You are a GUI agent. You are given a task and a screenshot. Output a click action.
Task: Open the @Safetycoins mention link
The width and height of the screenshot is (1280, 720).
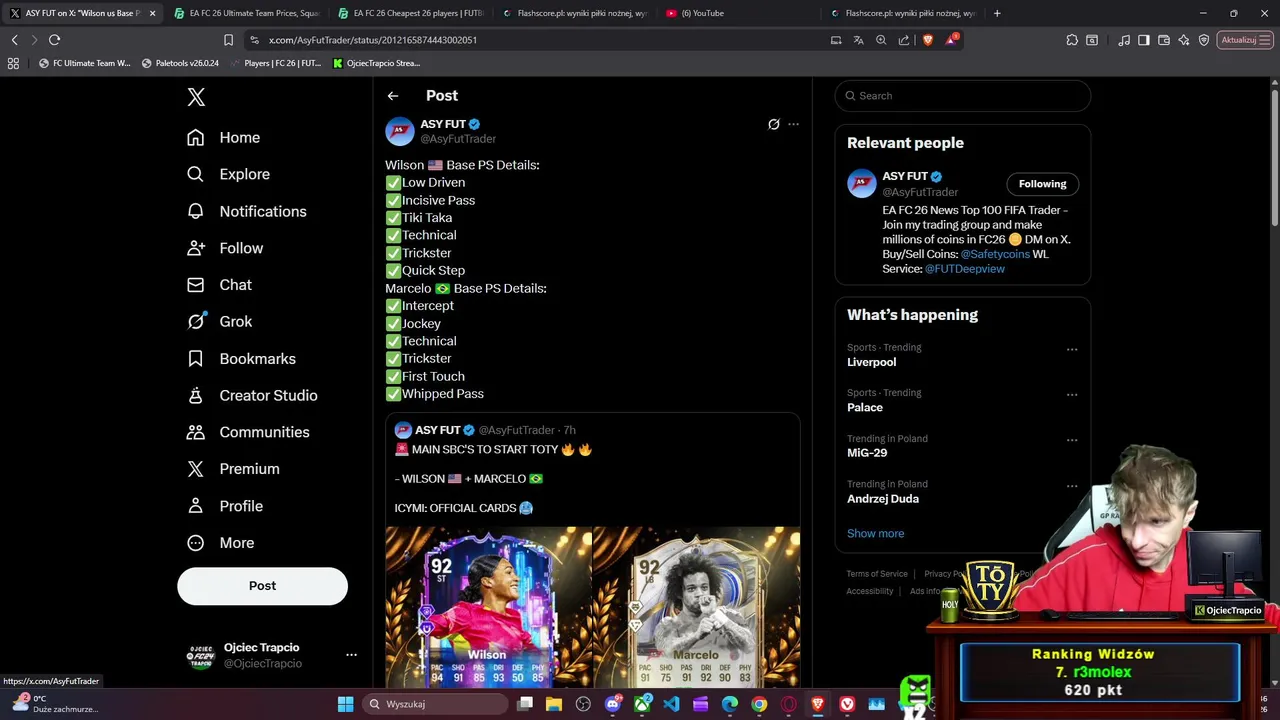995,254
